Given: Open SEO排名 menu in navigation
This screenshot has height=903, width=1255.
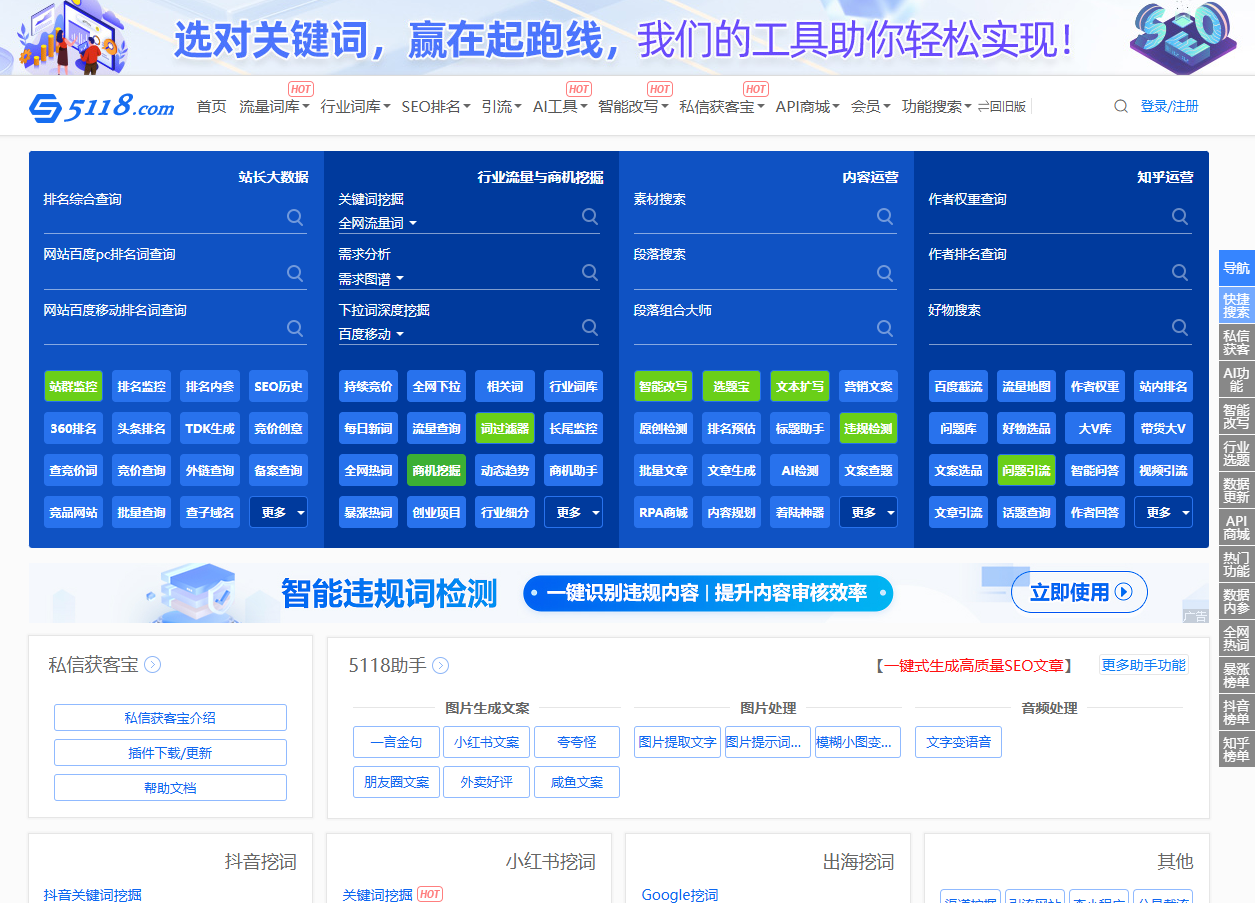Looking at the screenshot, I should click(x=436, y=106).
